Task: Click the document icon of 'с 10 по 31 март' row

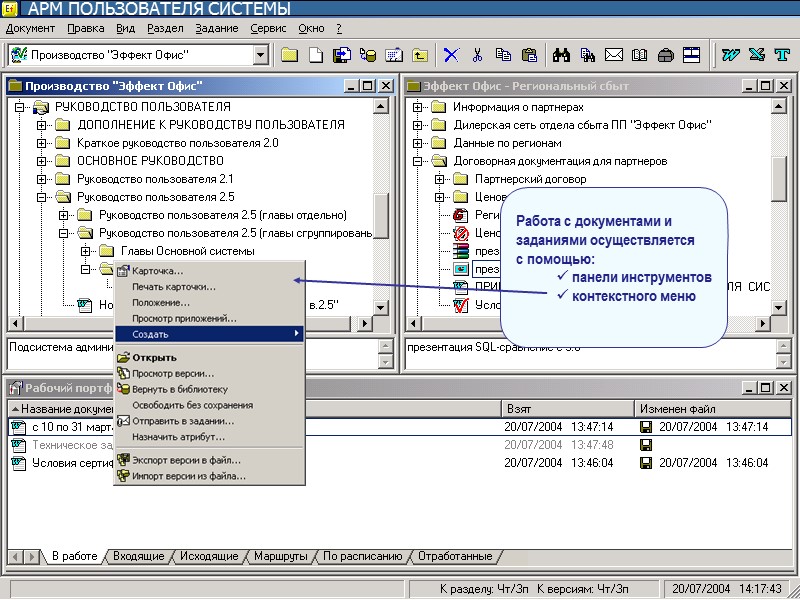Action: coord(19,427)
